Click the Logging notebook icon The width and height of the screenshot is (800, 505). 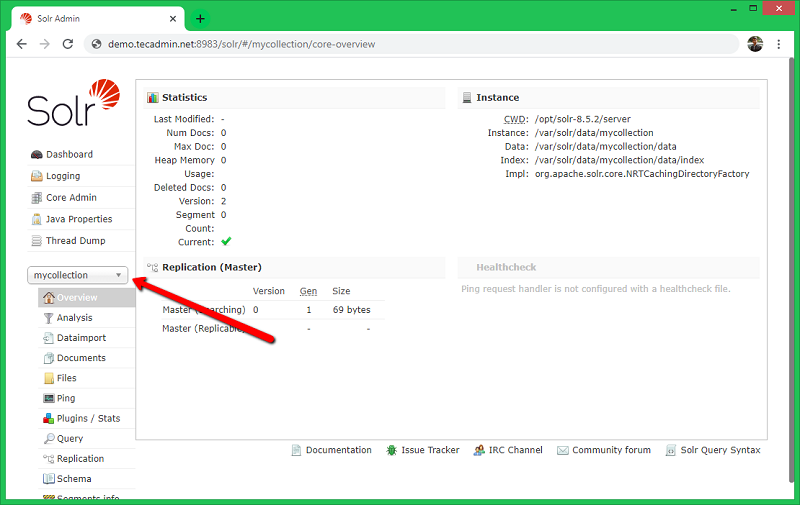click(37, 176)
